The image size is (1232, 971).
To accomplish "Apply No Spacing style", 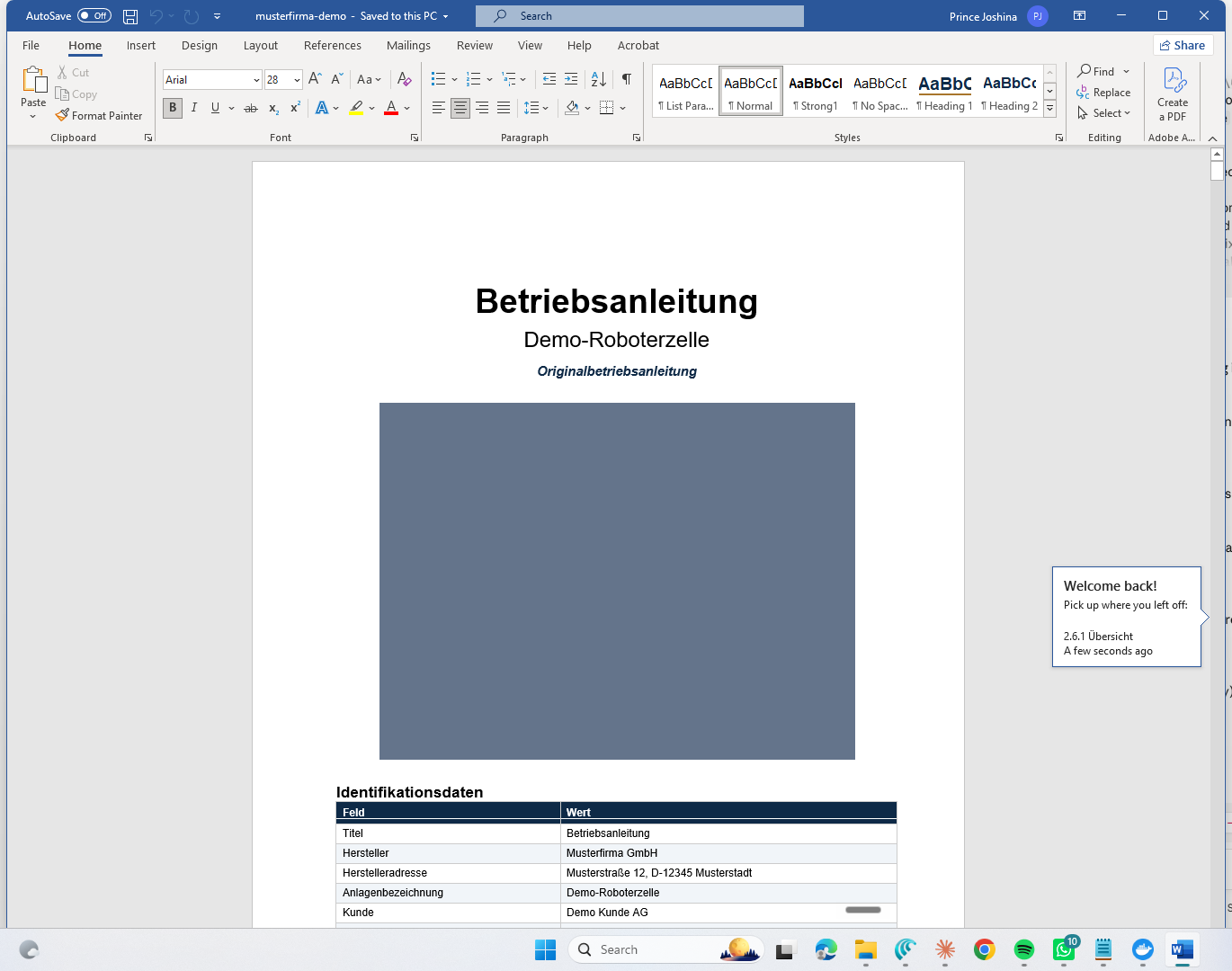I will [880, 92].
